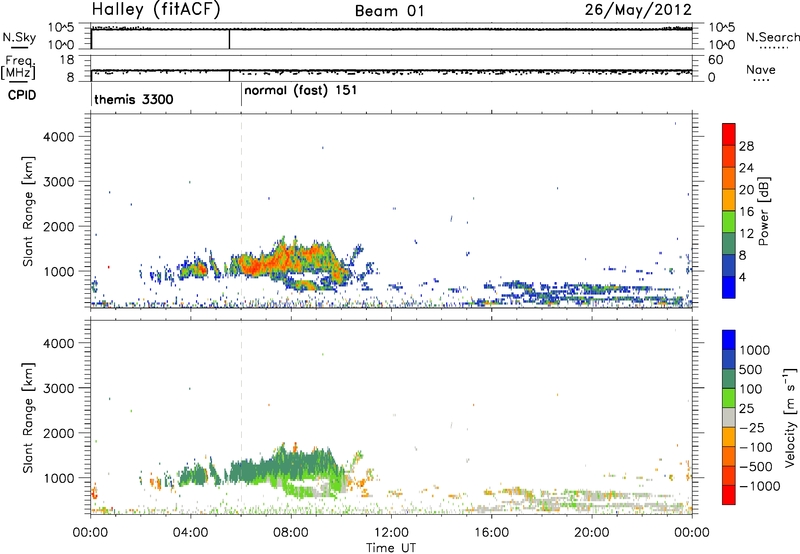Click the 'Freq. [MHz]' axis label
The width and height of the screenshot is (800, 554).
18,68
